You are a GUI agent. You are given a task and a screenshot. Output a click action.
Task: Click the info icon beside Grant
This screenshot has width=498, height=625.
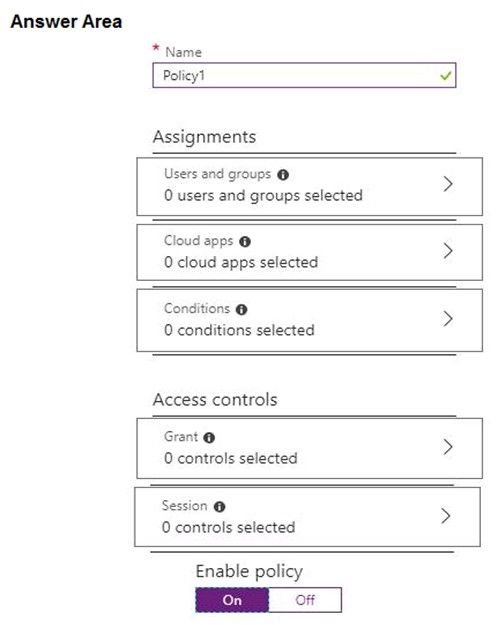point(209,438)
